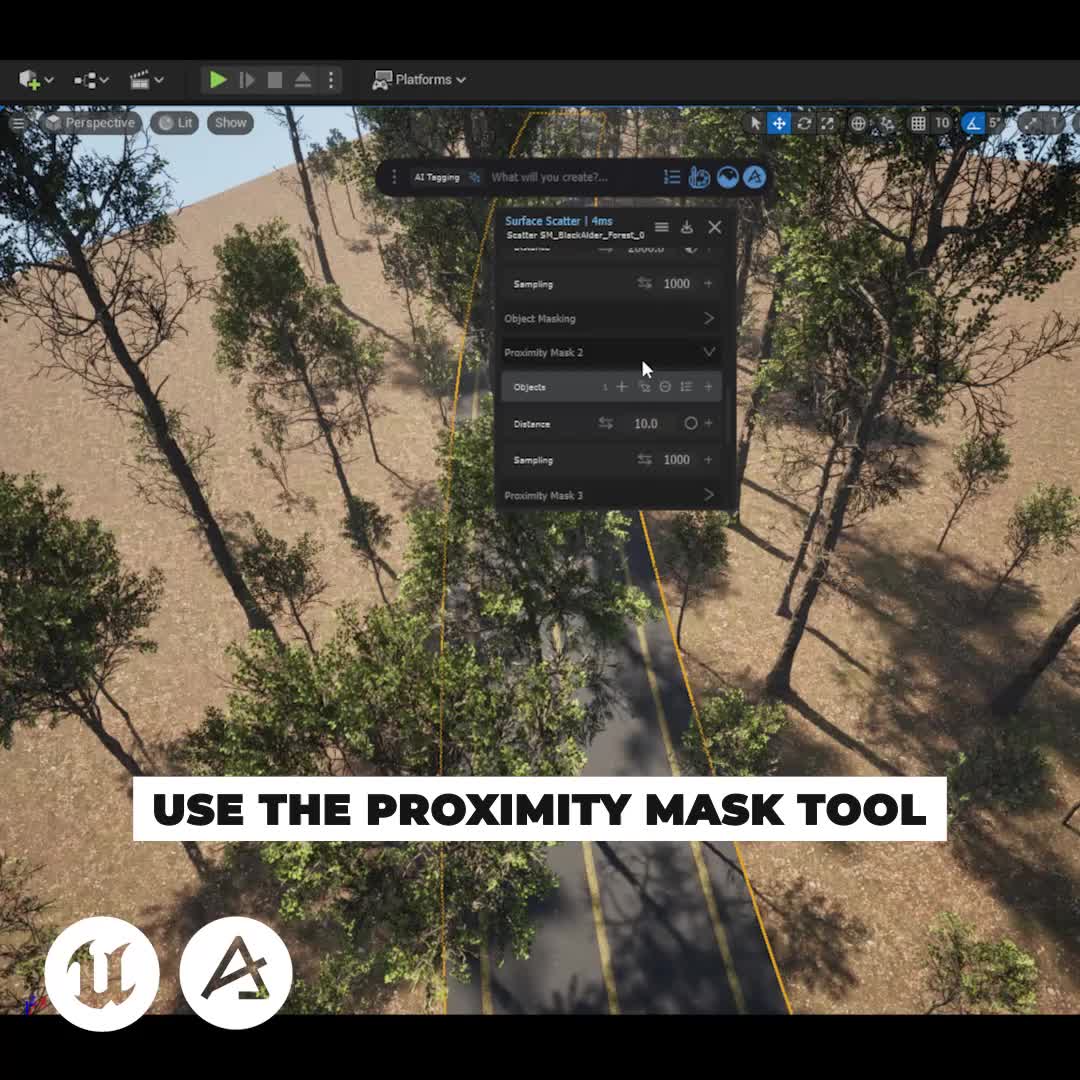
Task: Select the Scale tool in viewport toolbar
Action: click(x=827, y=122)
